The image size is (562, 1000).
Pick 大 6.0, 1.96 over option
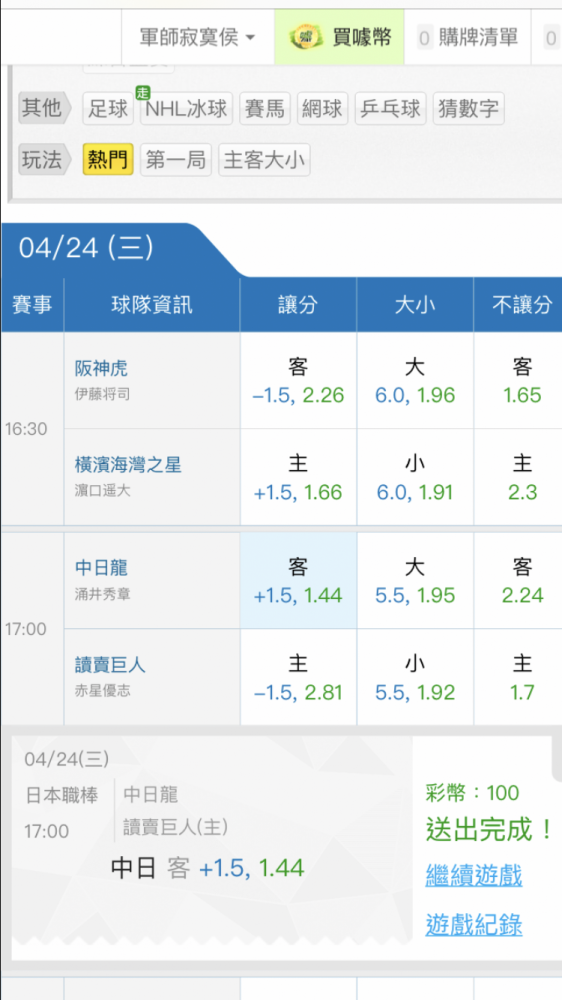coord(415,381)
